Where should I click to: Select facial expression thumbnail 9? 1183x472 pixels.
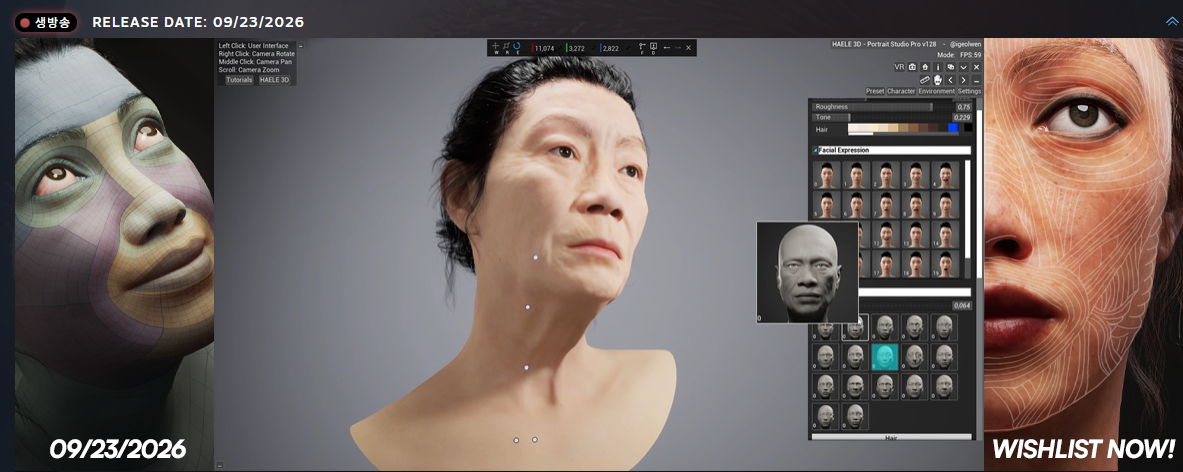click(945, 204)
